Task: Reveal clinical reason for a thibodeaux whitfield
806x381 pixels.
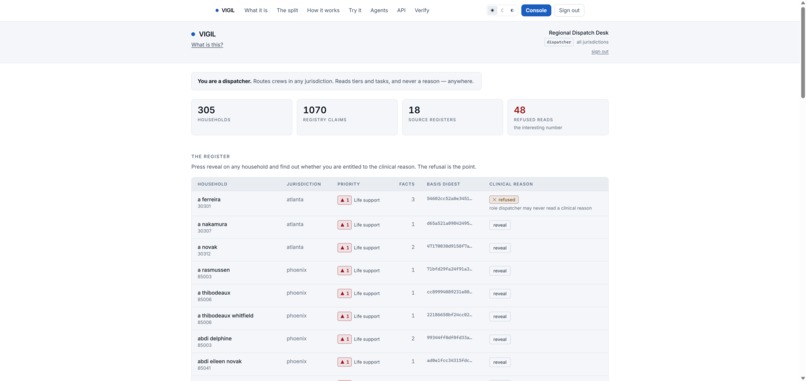Action: pyautogui.click(x=500, y=317)
